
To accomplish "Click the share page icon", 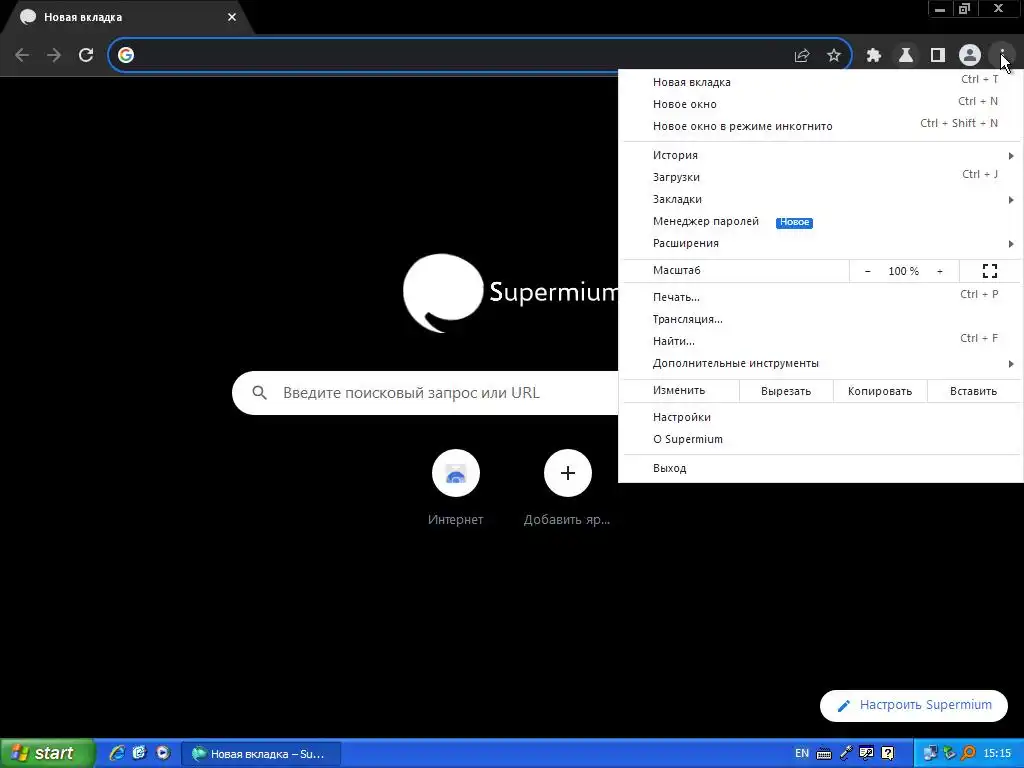I will tap(802, 56).
